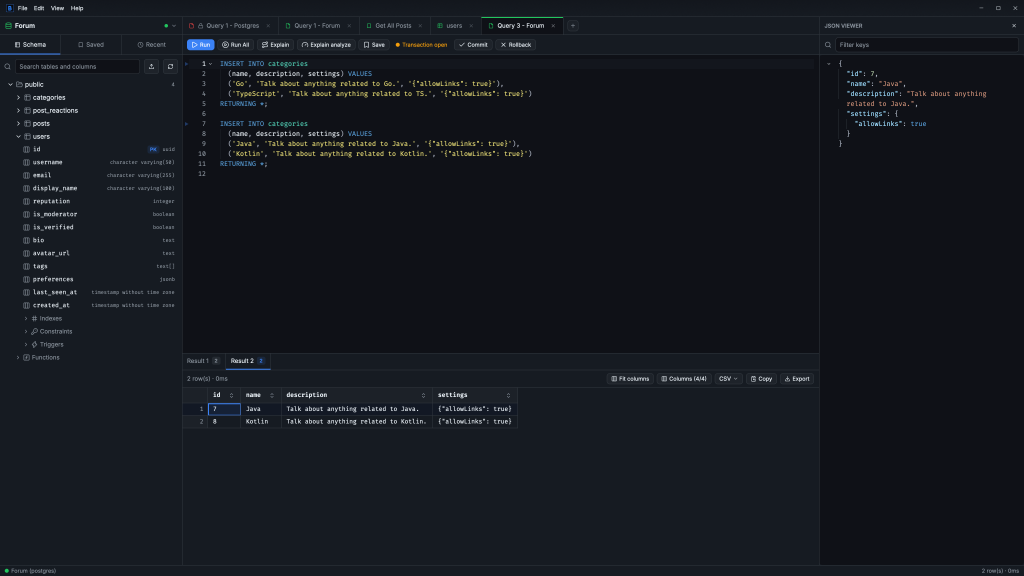Switch to the Result 2 tab

(x=248, y=361)
